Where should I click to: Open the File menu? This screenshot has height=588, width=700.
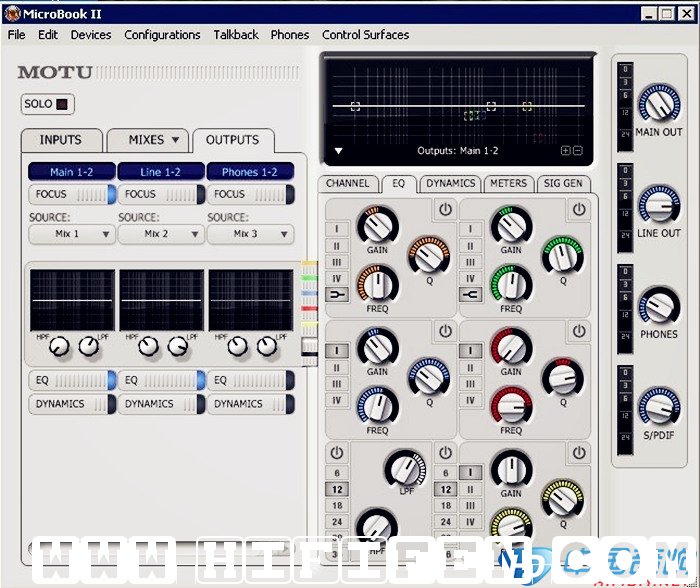(x=17, y=35)
